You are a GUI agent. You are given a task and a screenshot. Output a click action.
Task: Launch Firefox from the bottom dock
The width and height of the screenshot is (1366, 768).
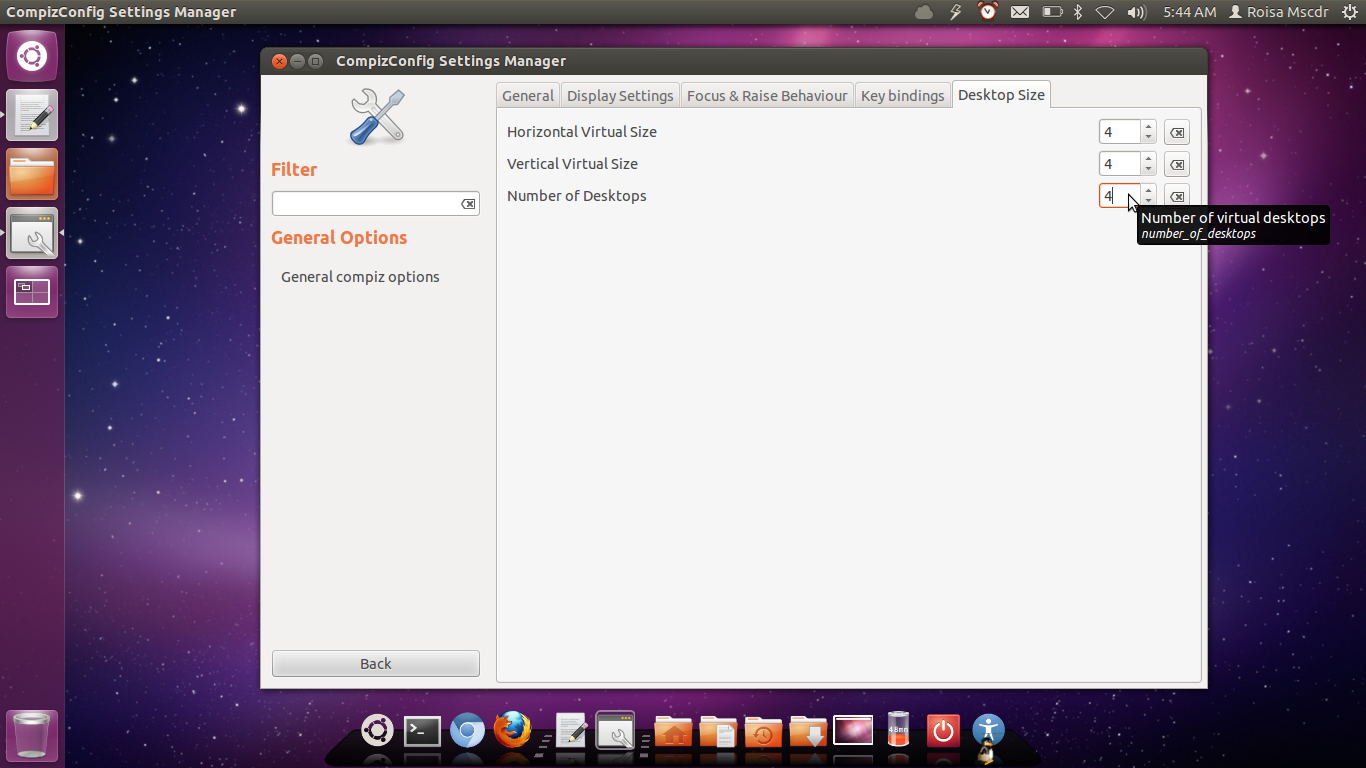512,730
